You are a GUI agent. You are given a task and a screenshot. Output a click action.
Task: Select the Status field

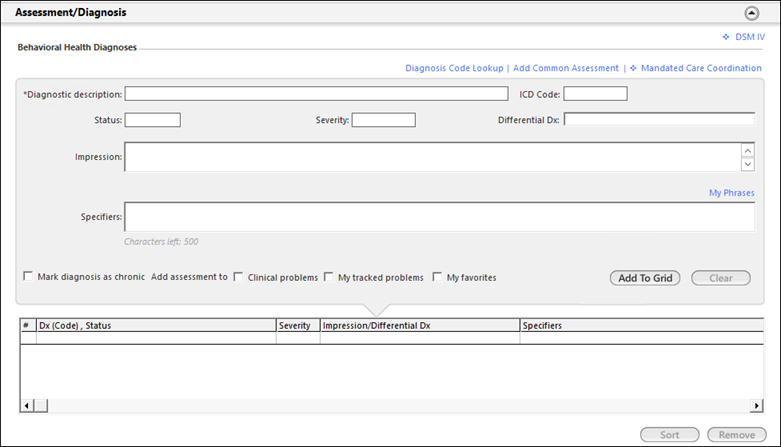[x=152, y=120]
